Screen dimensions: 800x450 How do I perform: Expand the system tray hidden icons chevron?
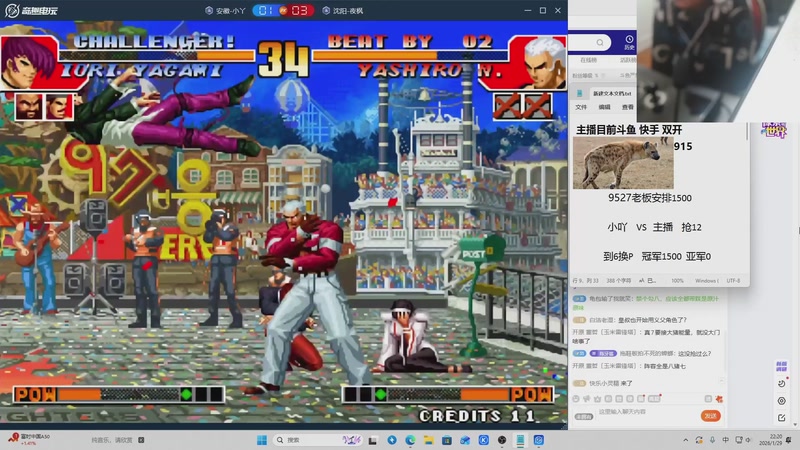pos(686,440)
